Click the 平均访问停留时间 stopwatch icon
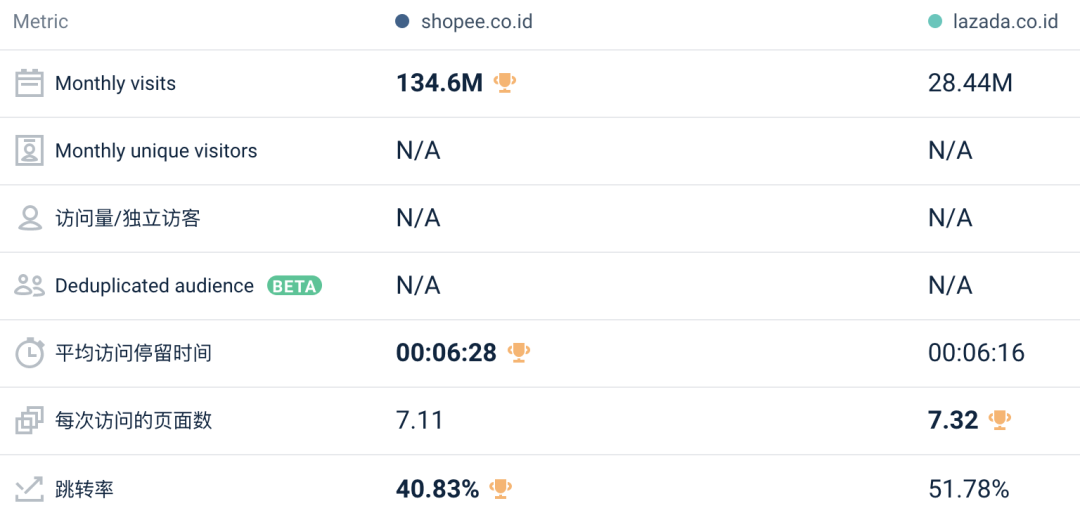This screenshot has width=1080, height=520. point(30,353)
